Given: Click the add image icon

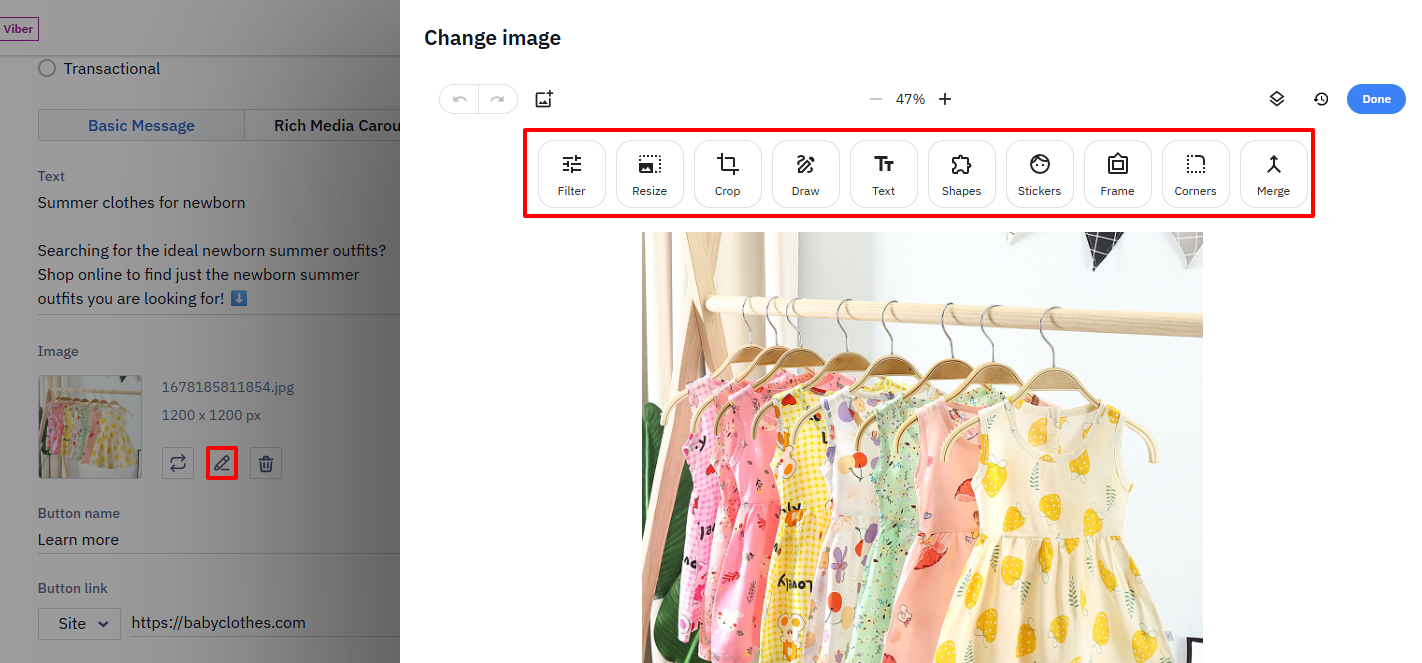Looking at the screenshot, I should click(544, 99).
